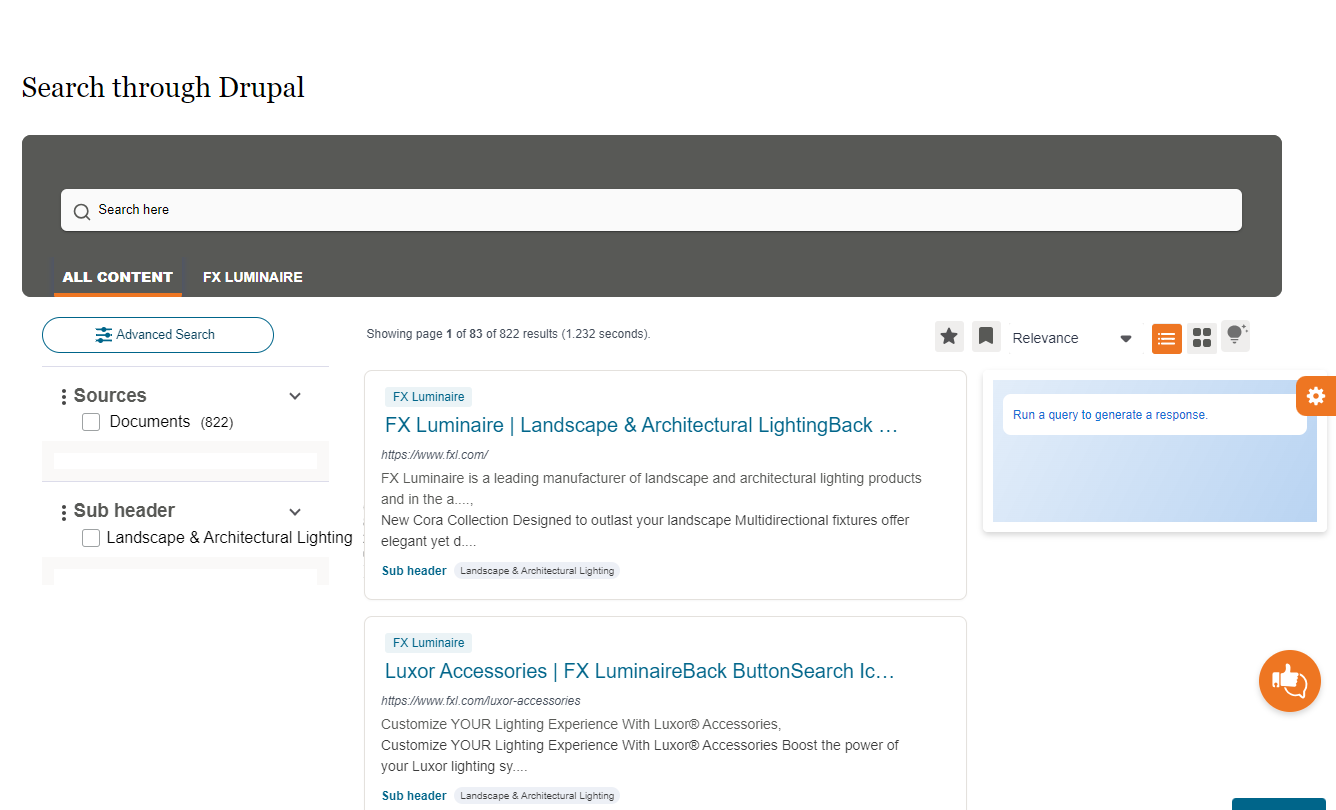Open the Luxor Accessories result link

[x=639, y=671]
